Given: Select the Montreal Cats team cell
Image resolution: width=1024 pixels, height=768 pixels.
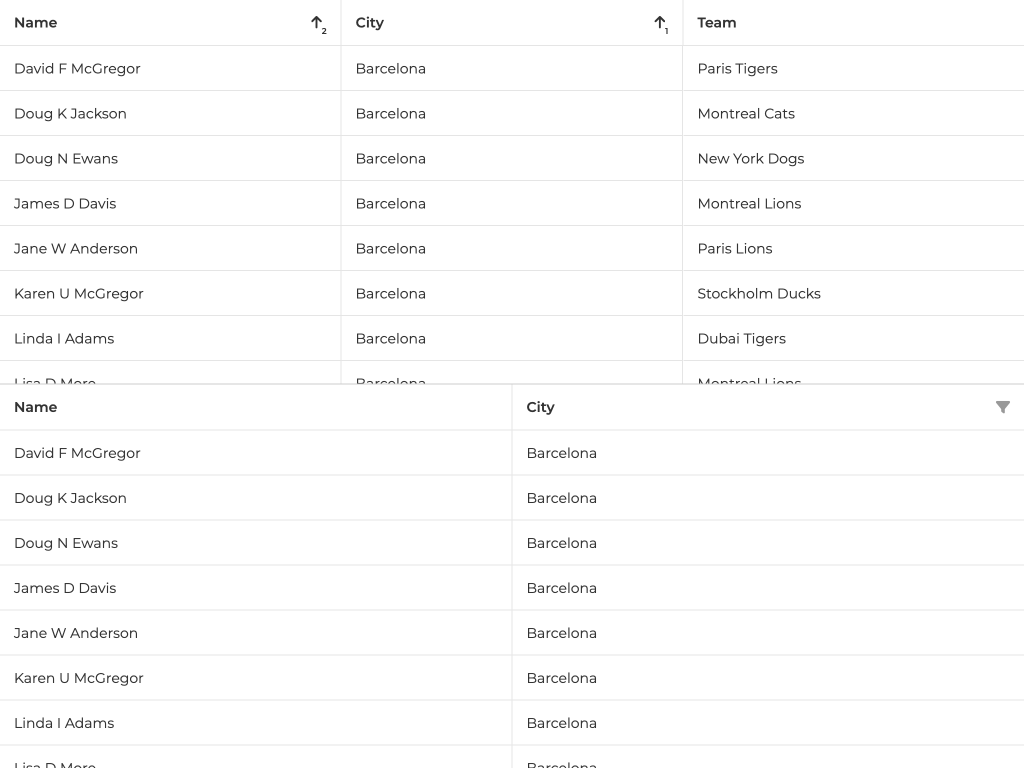Looking at the screenshot, I should [x=746, y=114].
